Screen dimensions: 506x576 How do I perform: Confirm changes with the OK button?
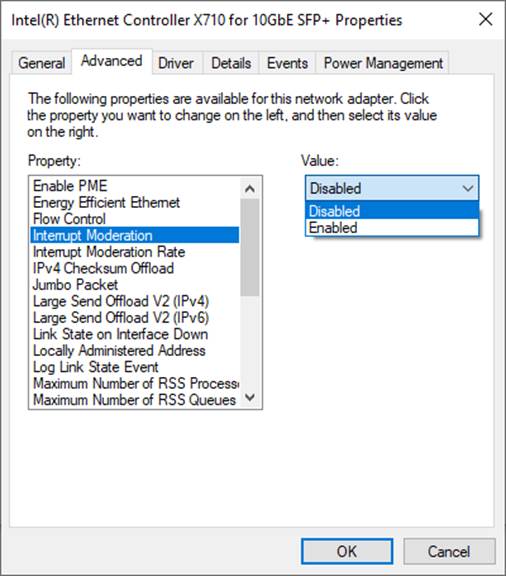coord(347,551)
